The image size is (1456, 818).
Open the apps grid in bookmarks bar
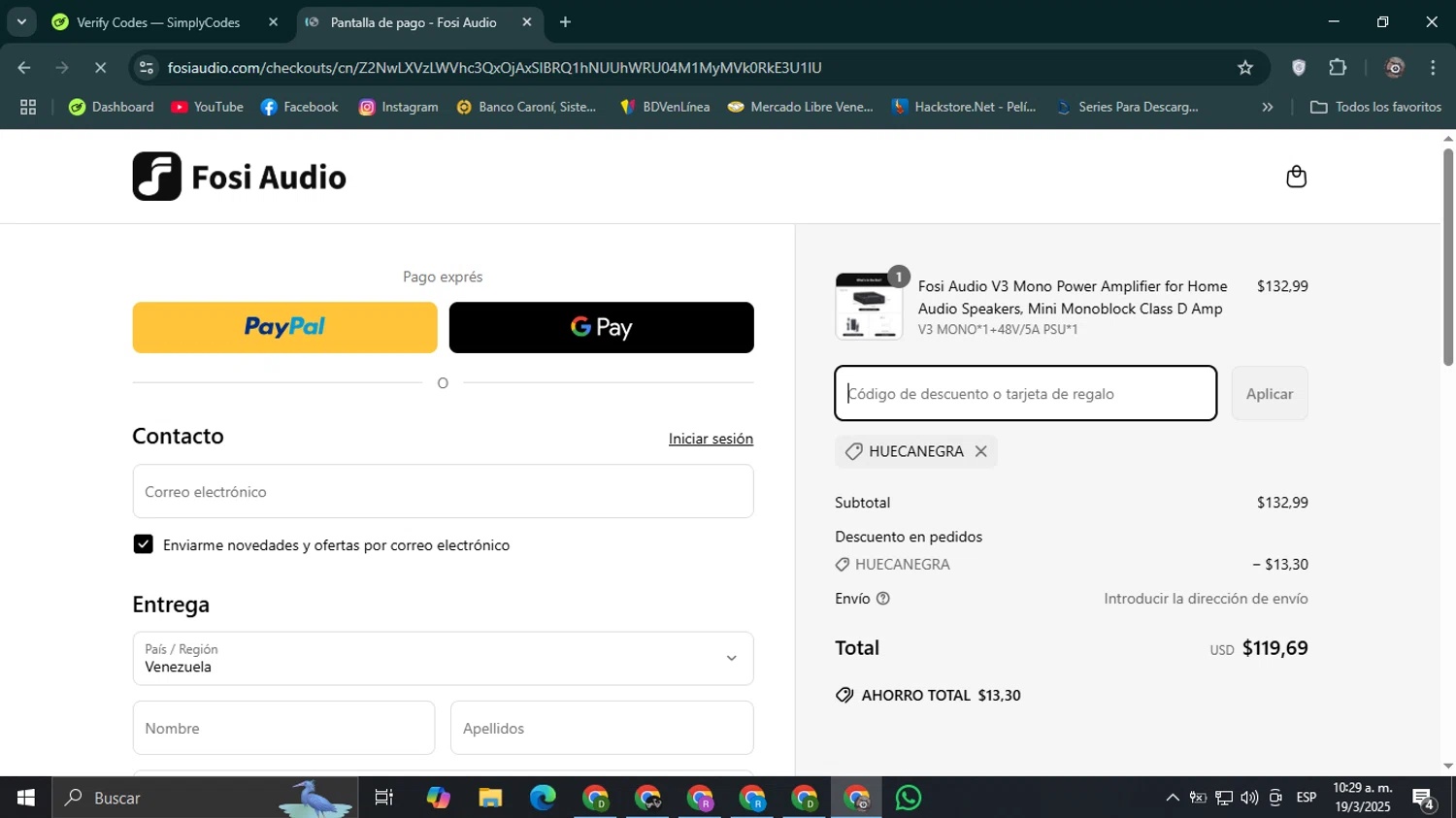point(28,107)
